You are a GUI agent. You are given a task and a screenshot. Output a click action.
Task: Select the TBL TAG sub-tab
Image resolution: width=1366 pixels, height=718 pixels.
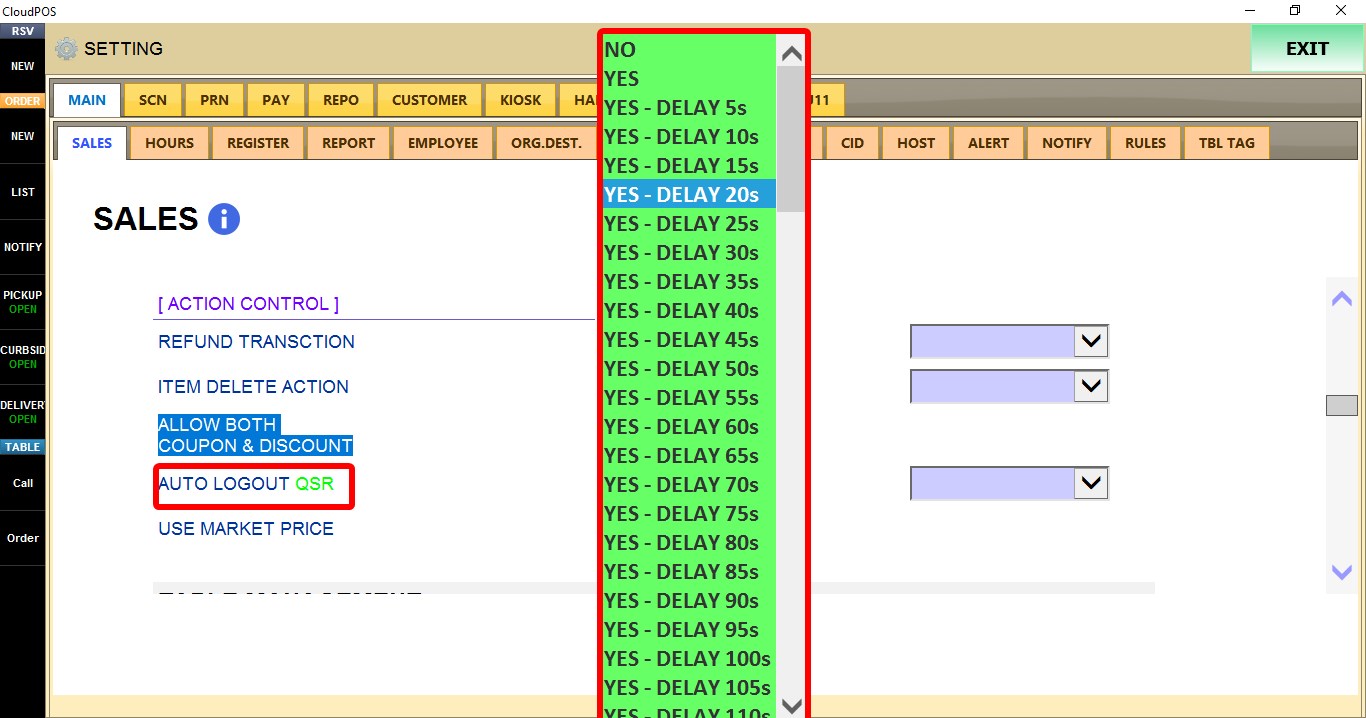point(1227,143)
